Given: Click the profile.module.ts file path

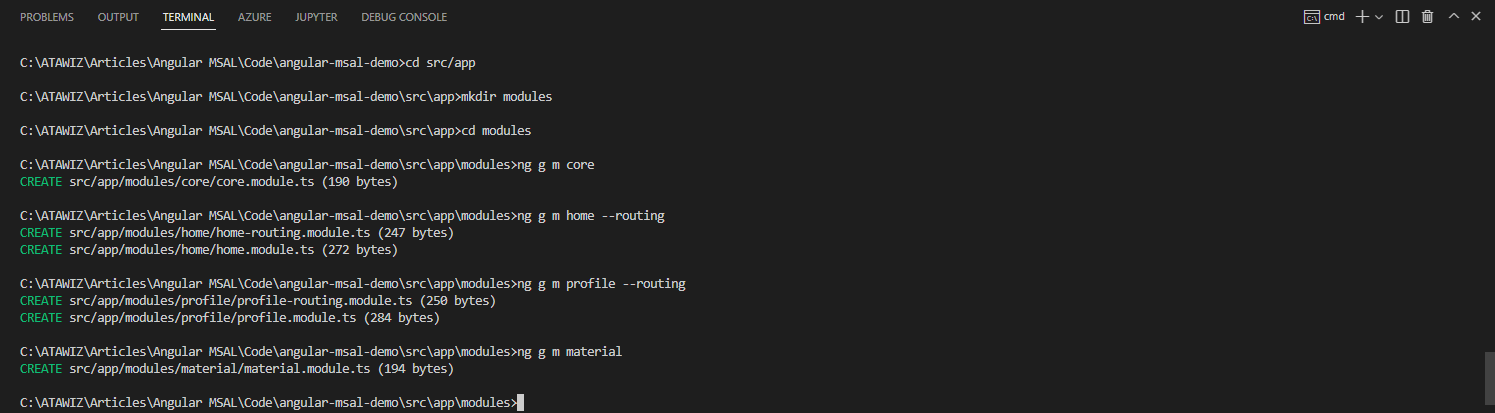Looking at the screenshot, I should [x=204, y=318].
